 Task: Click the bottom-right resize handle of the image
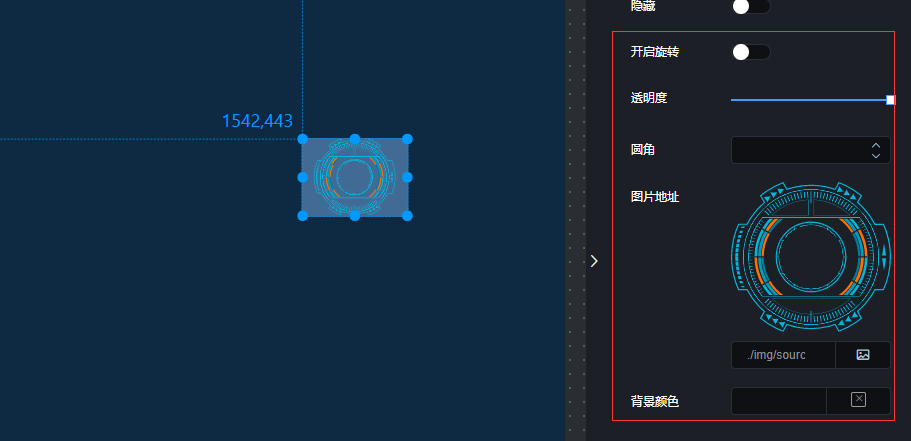click(x=407, y=216)
